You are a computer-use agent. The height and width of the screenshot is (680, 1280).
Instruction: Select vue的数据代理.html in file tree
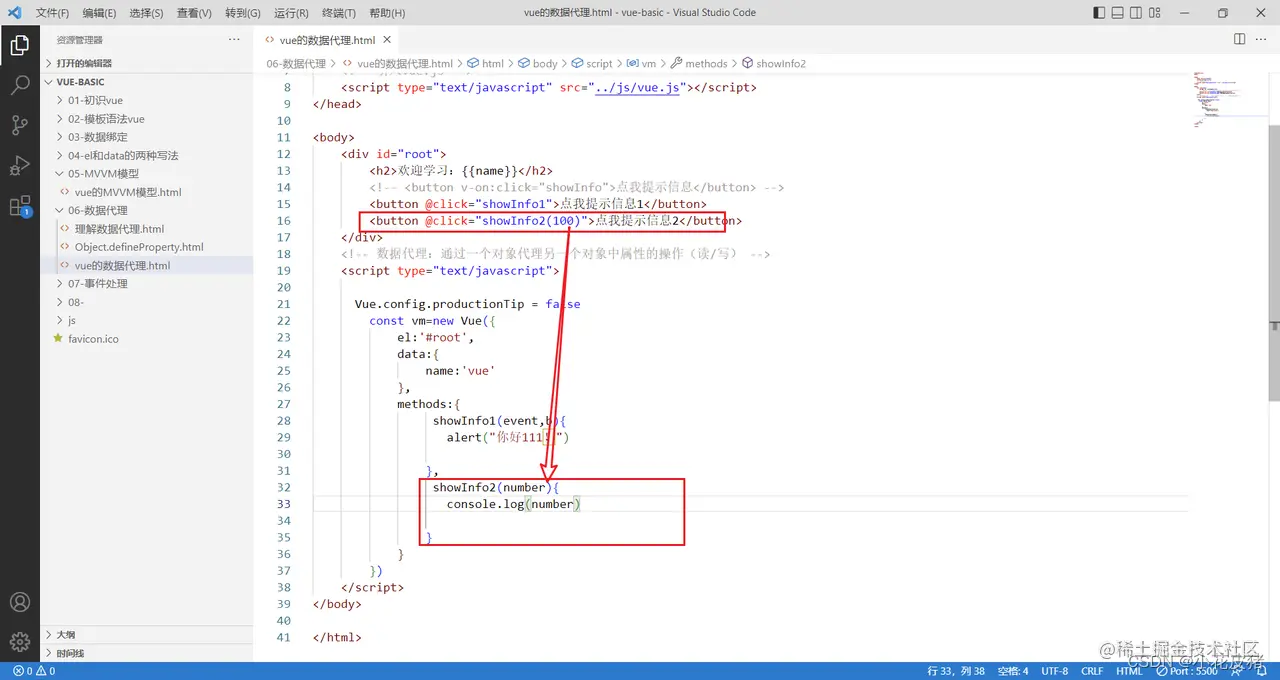[x=146, y=265]
